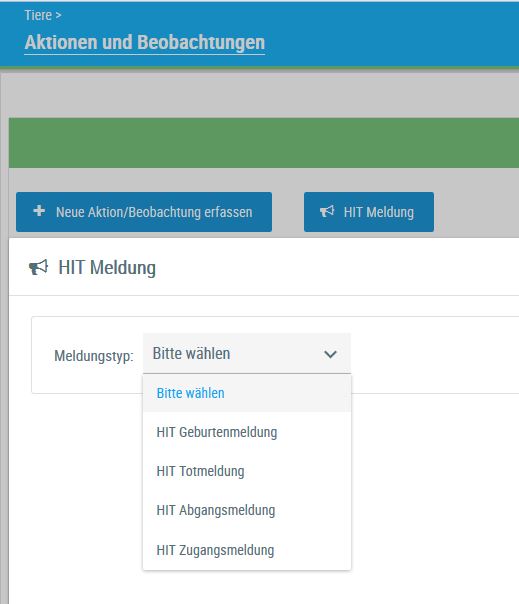Open the Tiere breadcrumb link
Image resolution: width=519 pixels, height=604 pixels.
click(38, 15)
